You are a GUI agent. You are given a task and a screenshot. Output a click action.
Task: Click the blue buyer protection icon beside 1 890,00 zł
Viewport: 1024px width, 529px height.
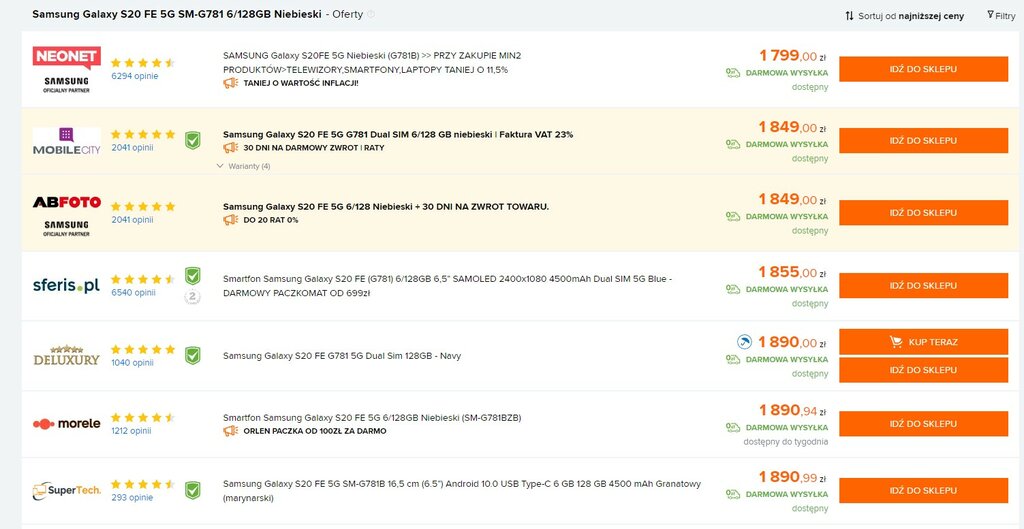(x=744, y=342)
